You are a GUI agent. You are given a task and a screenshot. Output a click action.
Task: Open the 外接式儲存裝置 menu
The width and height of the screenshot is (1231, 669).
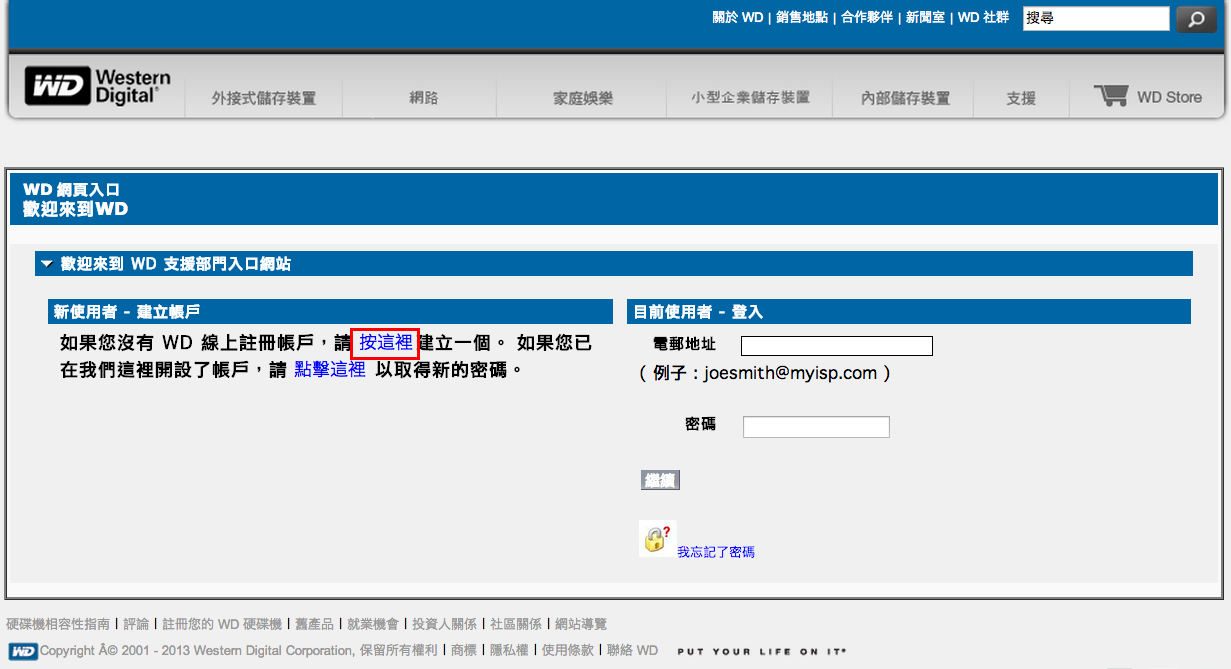tap(264, 98)
